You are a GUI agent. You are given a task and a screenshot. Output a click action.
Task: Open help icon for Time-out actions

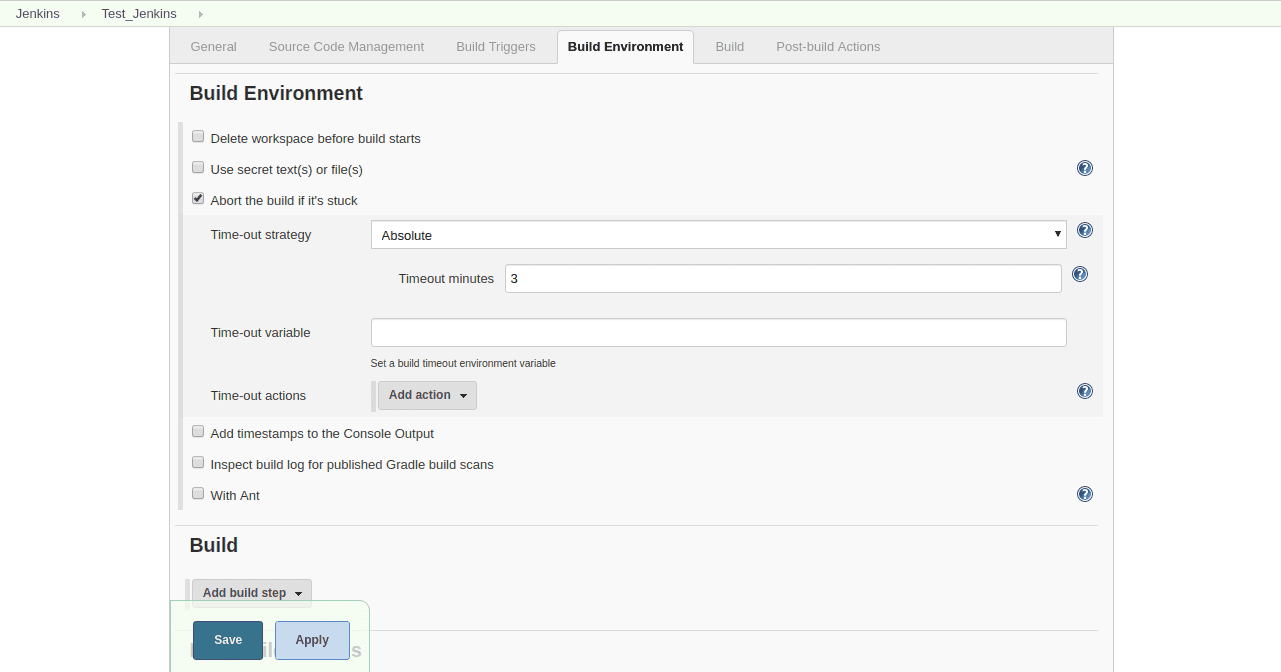click(x=1084, y=391)
